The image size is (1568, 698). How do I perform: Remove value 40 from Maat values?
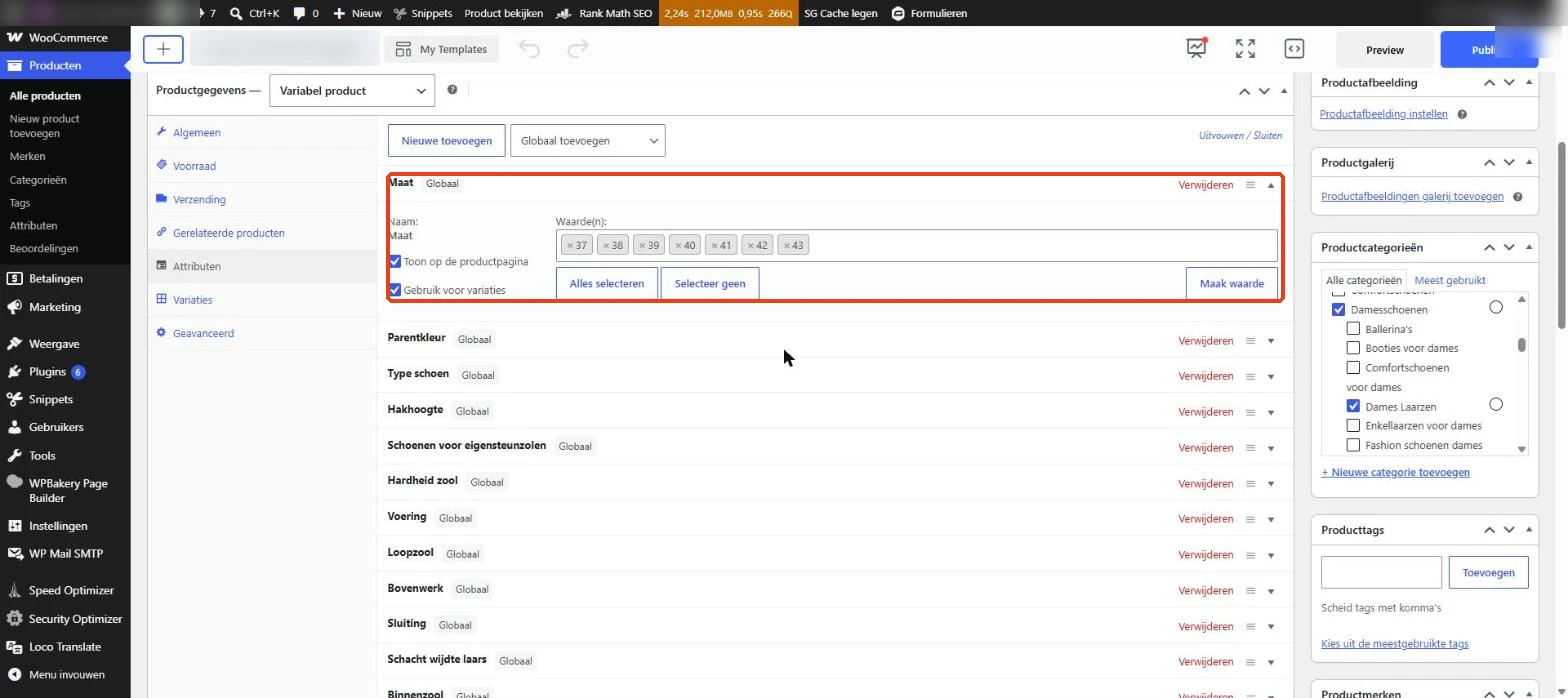point(677,245)
